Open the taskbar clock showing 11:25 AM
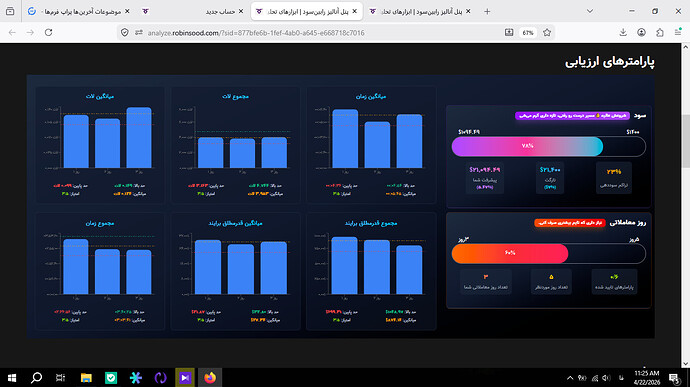 tap(647, 378)
